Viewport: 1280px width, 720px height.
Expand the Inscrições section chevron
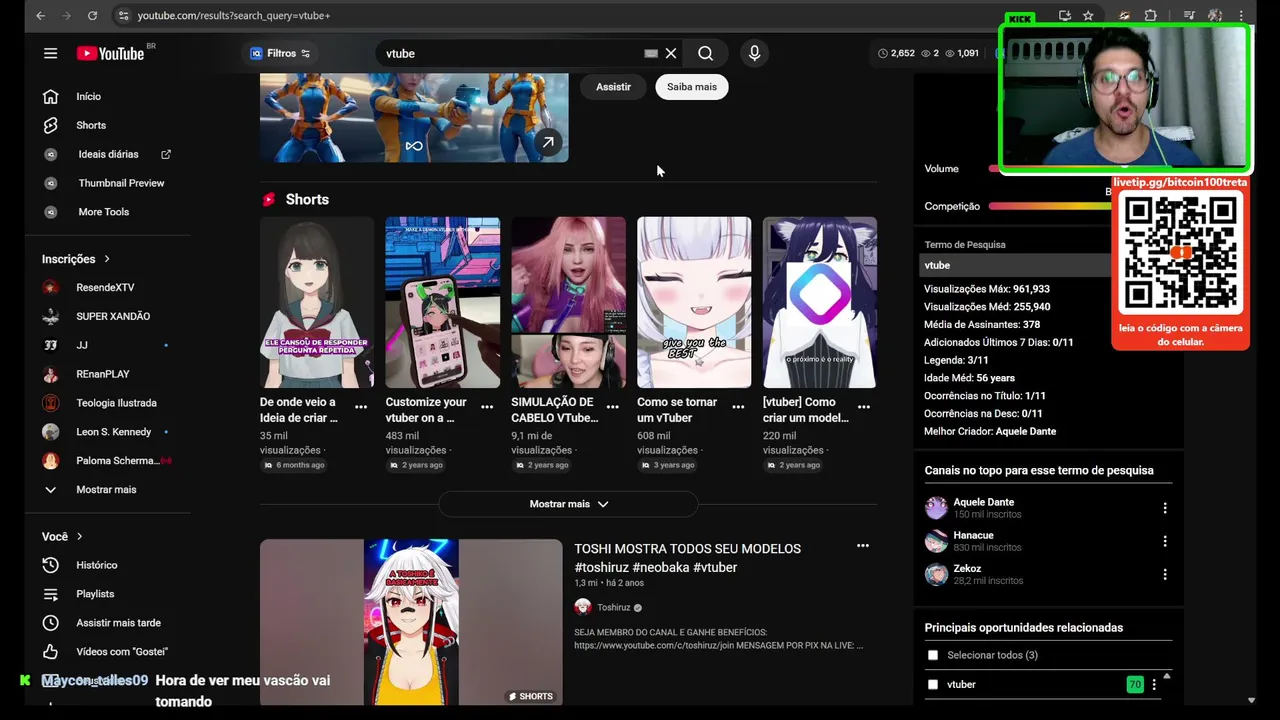coord(107,259)
